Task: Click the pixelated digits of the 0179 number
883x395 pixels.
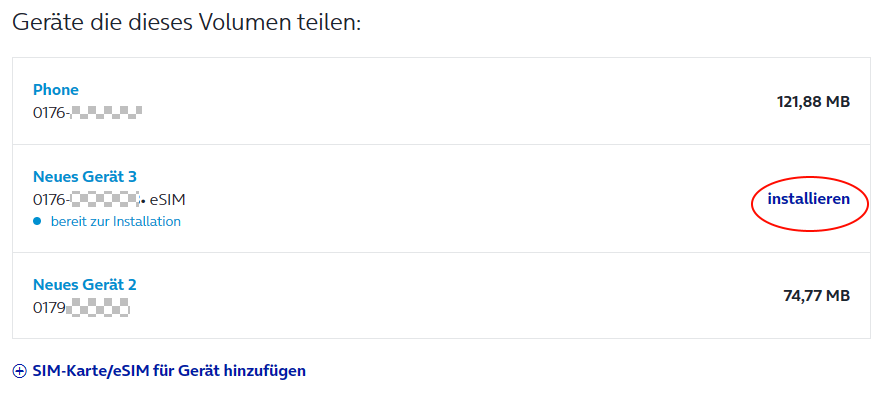Action: tap(97, 308)
